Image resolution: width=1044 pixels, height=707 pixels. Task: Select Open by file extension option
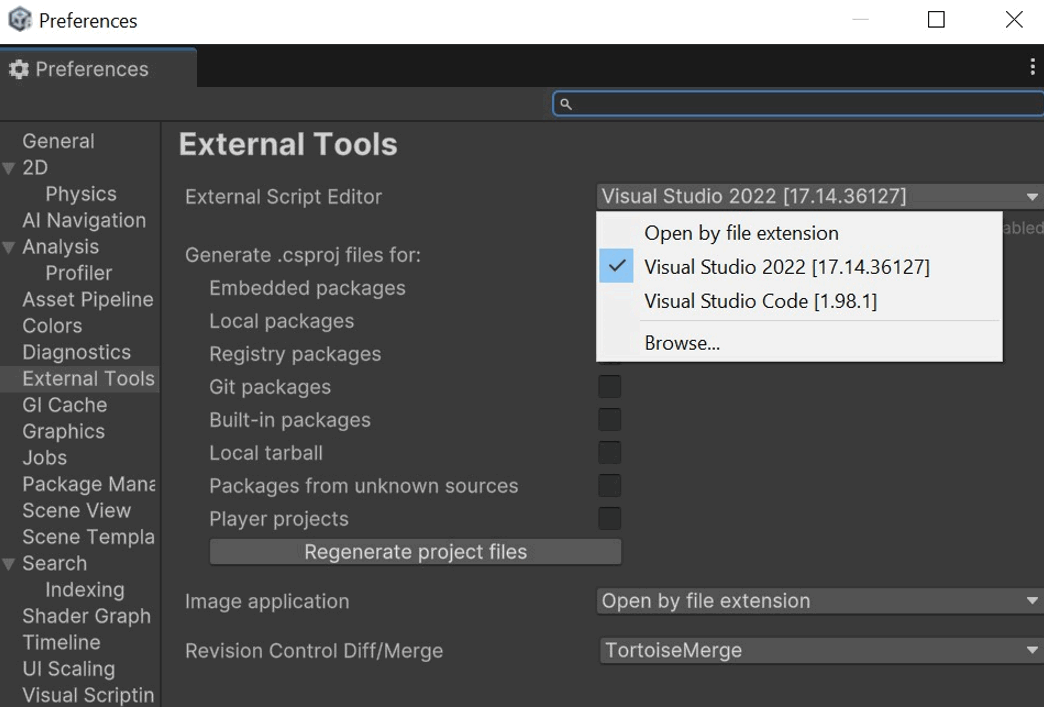(741, 233)
